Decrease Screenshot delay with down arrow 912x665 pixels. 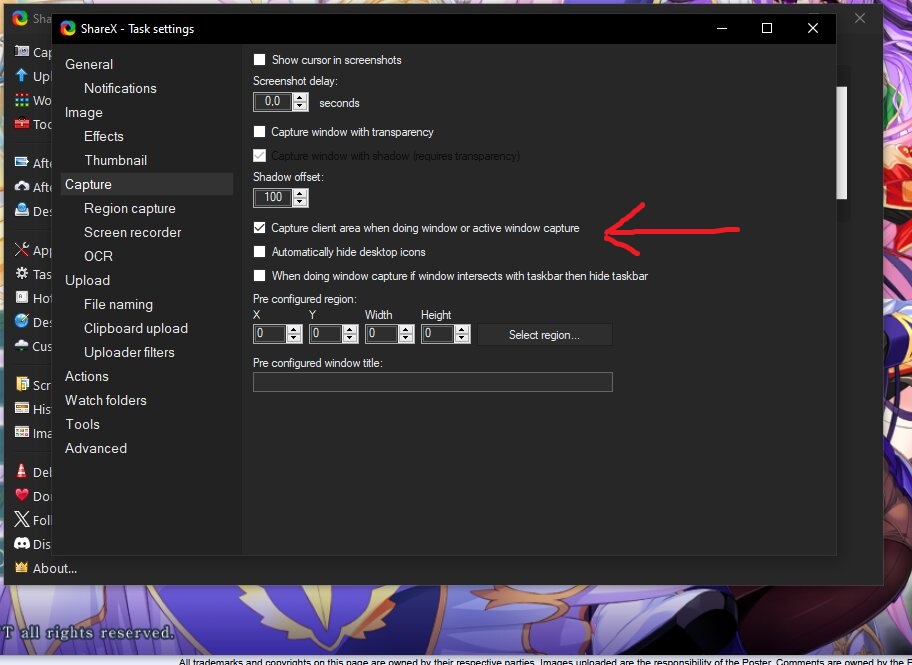pos(300,106)
